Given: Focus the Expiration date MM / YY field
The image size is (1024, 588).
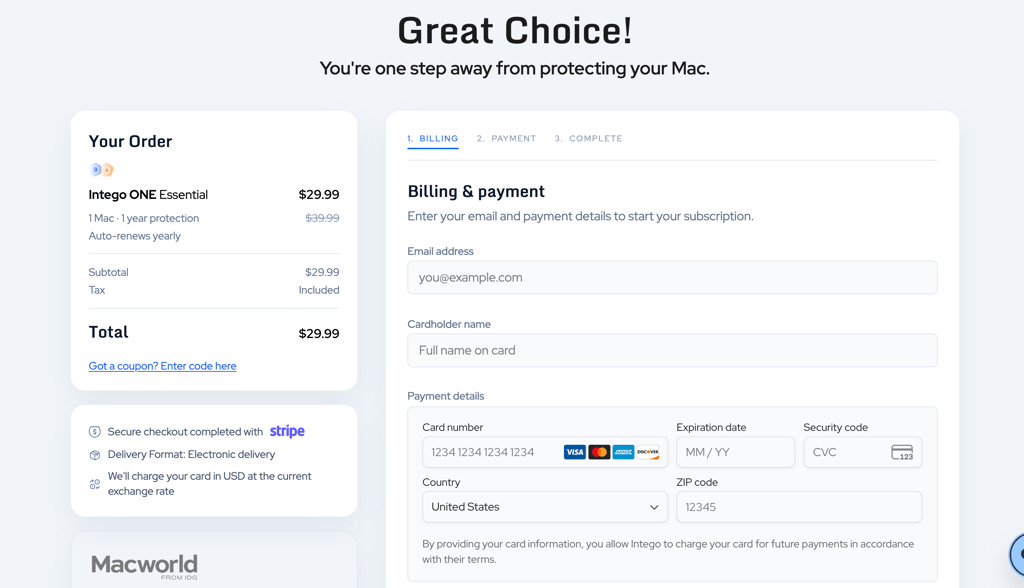Looking at the screenshot, I should tap(735, 452).
